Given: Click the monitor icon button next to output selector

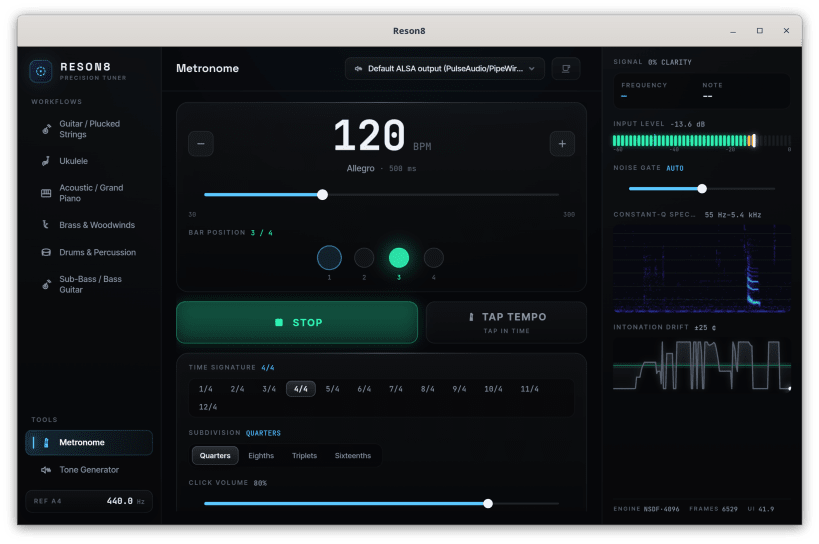Looking at the screenshot, I should (x=566, y=69).
